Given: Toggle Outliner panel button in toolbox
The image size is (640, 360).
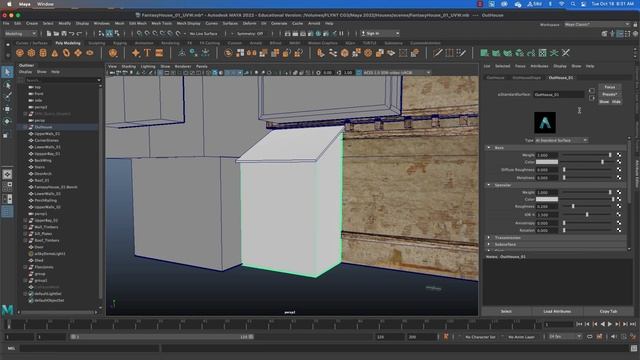Looking at the screenshot, I should 7,211.
